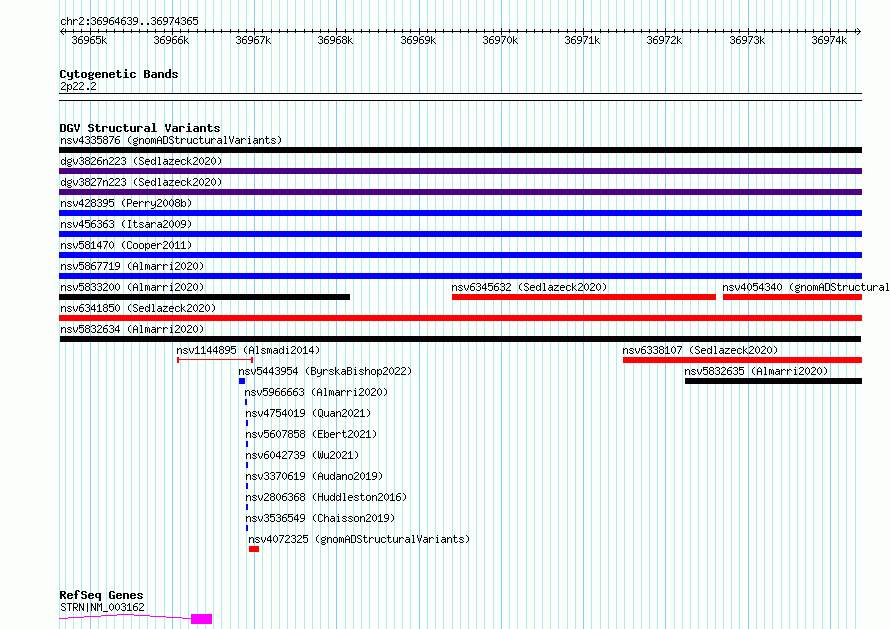This screenshot has height=629, width=890.
Task: Select the black nsv4335876 variant bar
Action: (460, 150)
